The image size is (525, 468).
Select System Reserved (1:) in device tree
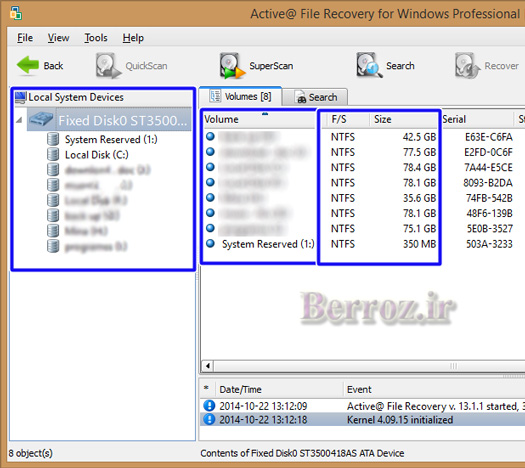(x=111, y=139)
